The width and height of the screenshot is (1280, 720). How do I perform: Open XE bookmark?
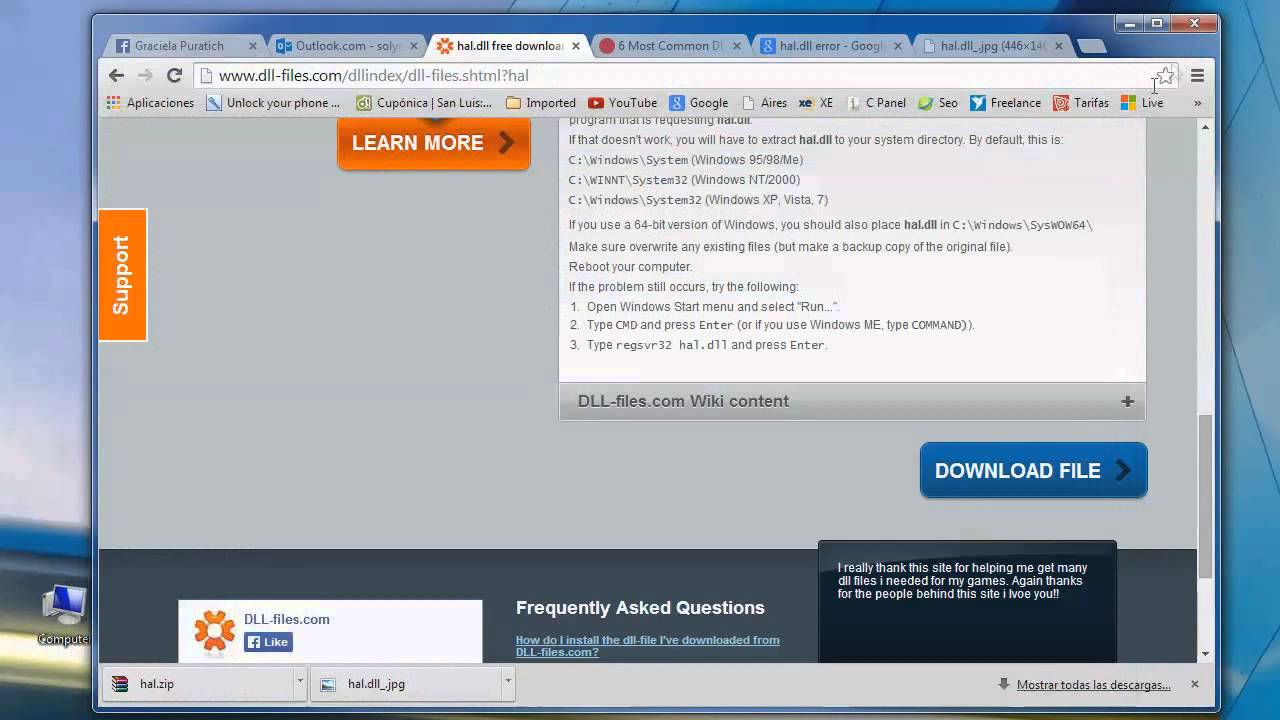pos(817,103)
